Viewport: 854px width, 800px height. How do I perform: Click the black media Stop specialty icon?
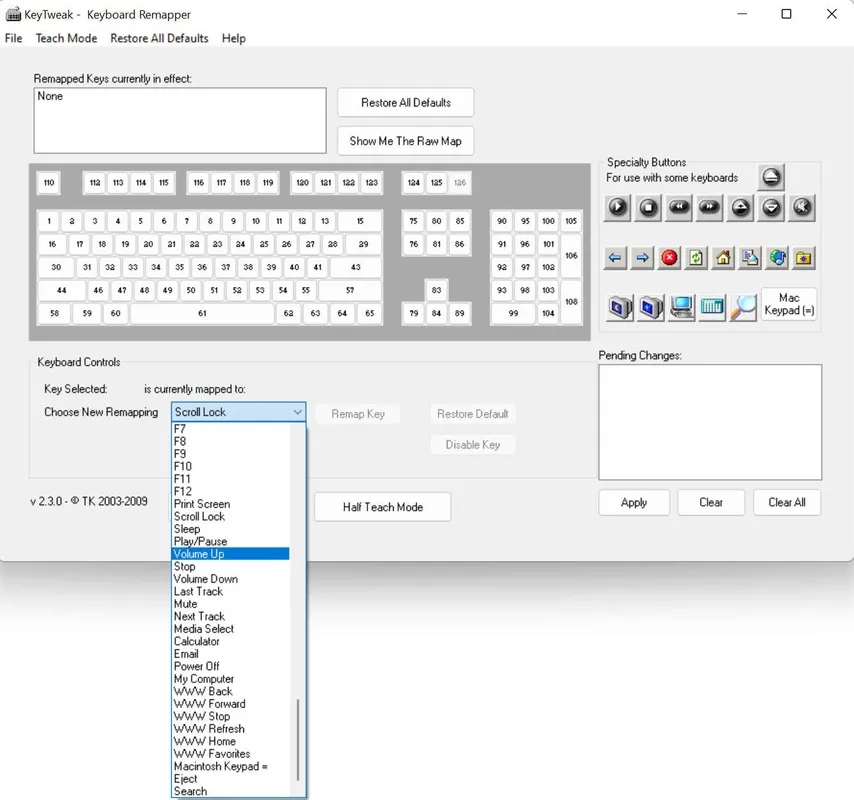click(648, 207)
